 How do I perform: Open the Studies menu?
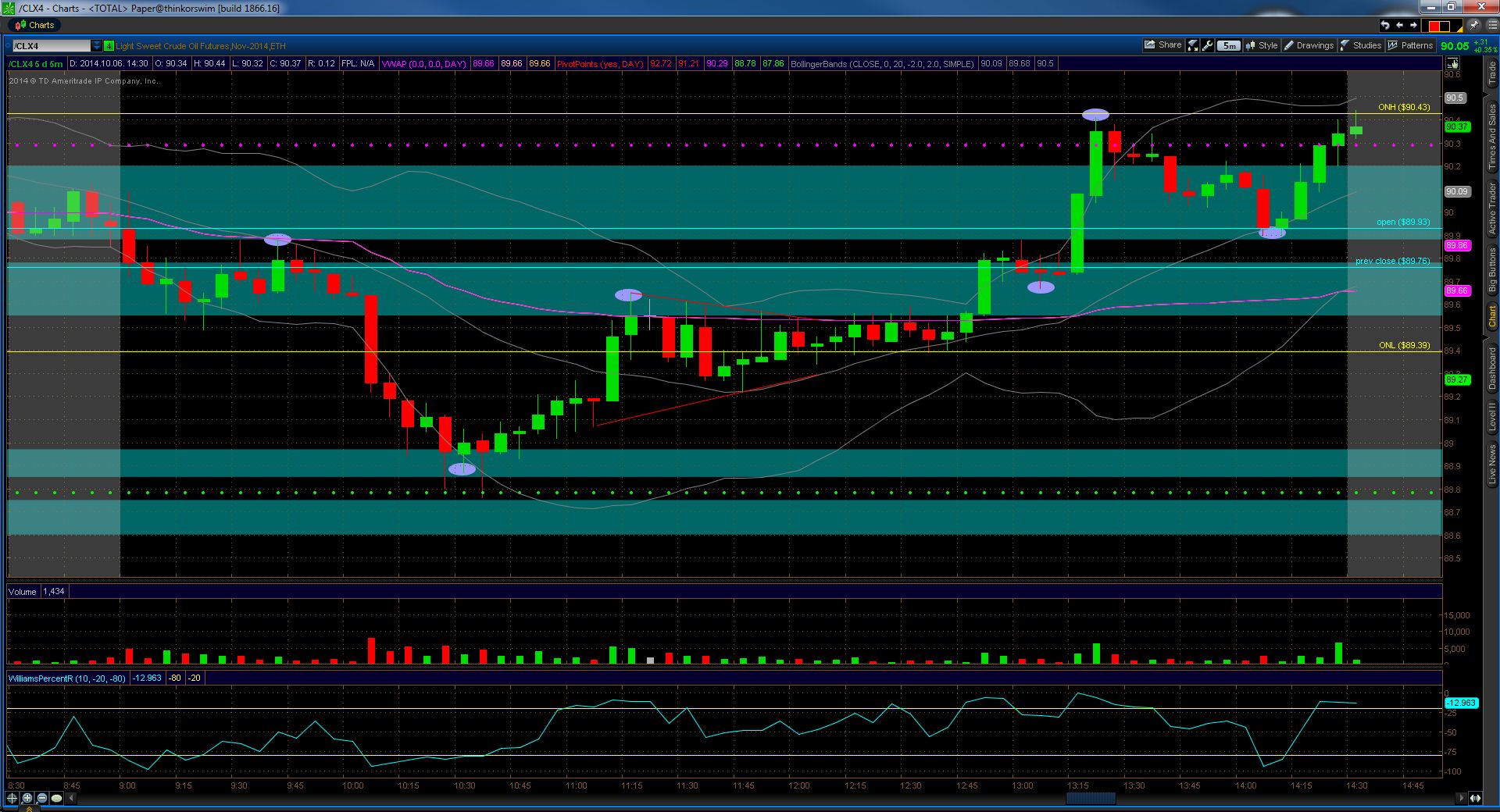coord(1361,45)
